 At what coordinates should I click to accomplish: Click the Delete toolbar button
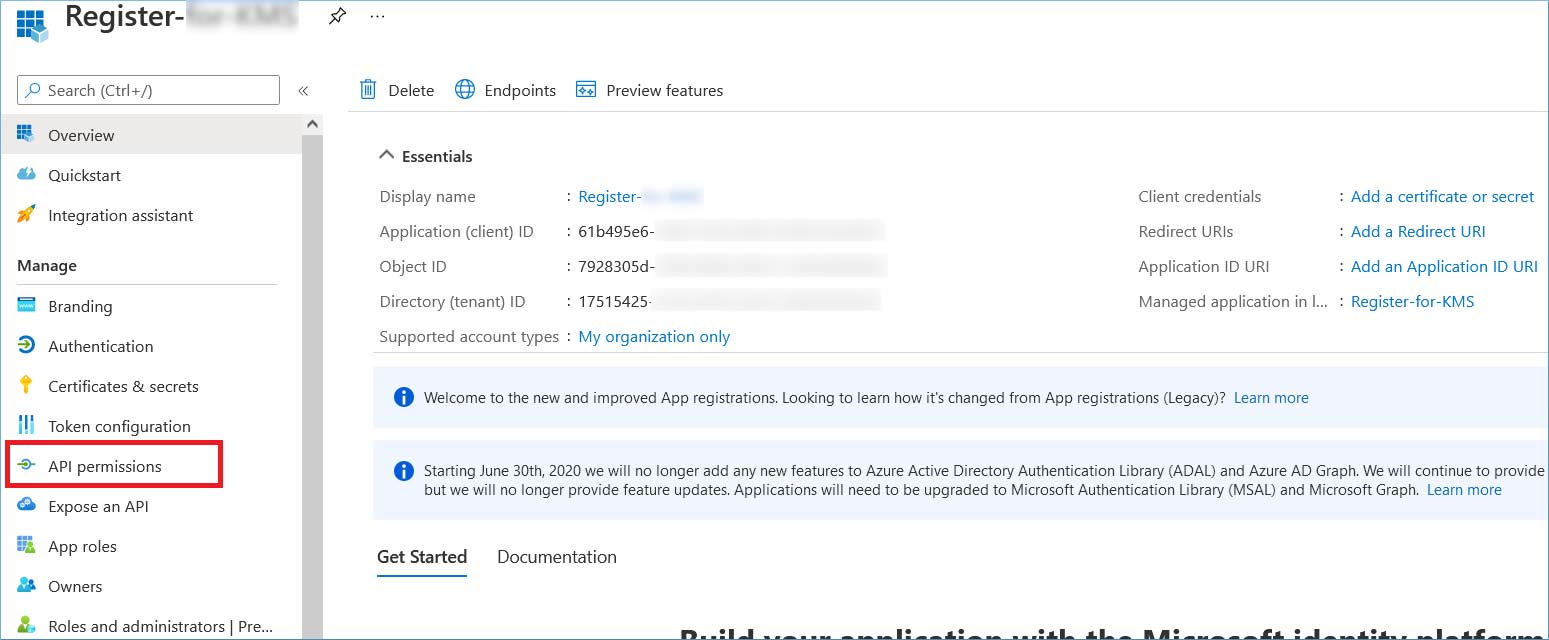[x=397, y=90]
